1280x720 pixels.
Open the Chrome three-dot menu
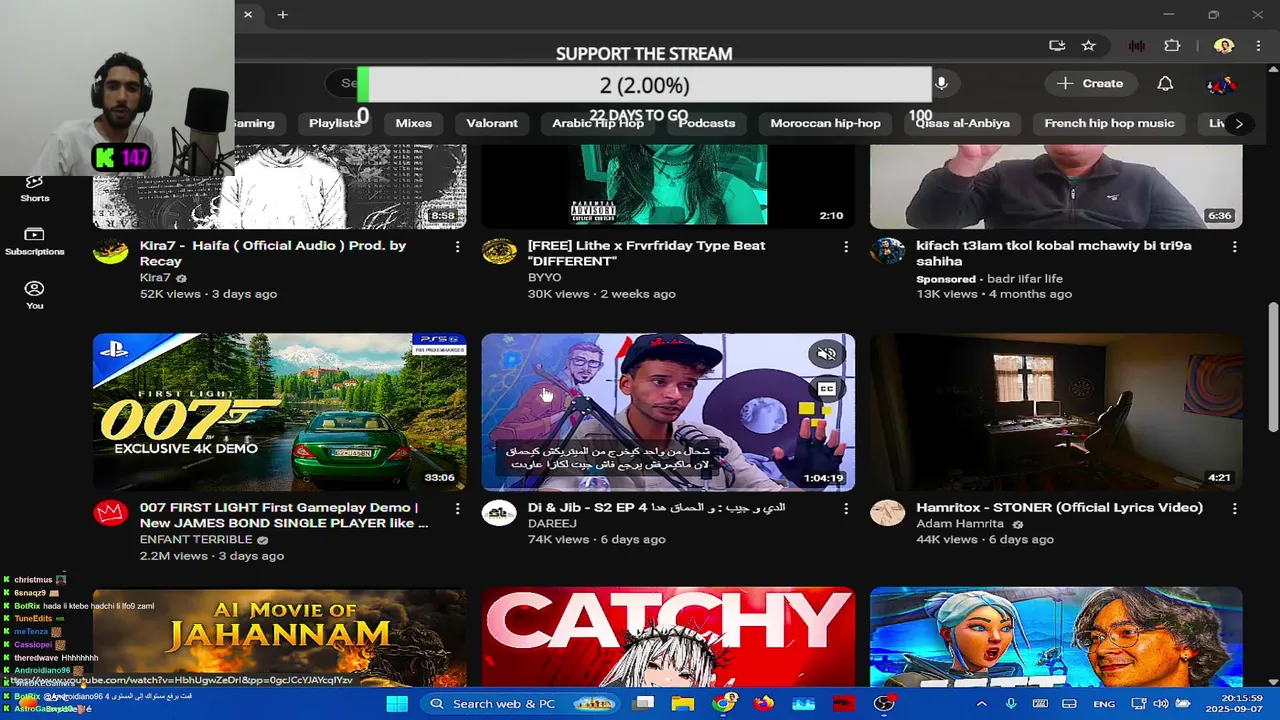1258,45
